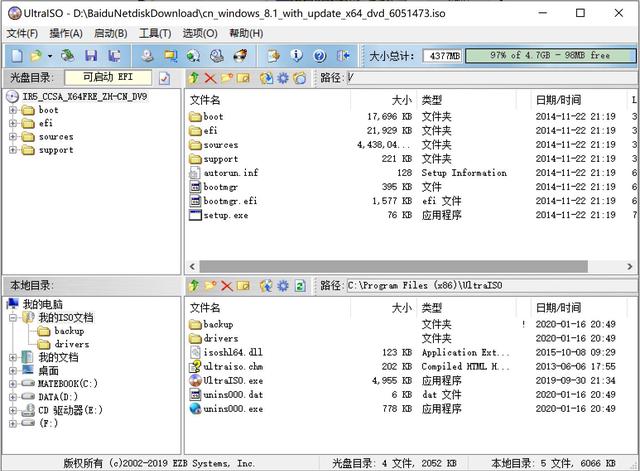The height and width of the screenshot is (471, 640).
Task: Expand the sources folder in the disc tree
Action: (x=13, y=137)
